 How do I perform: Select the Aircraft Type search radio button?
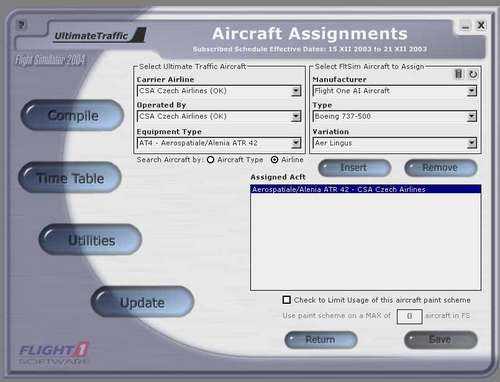coord(210,160)
